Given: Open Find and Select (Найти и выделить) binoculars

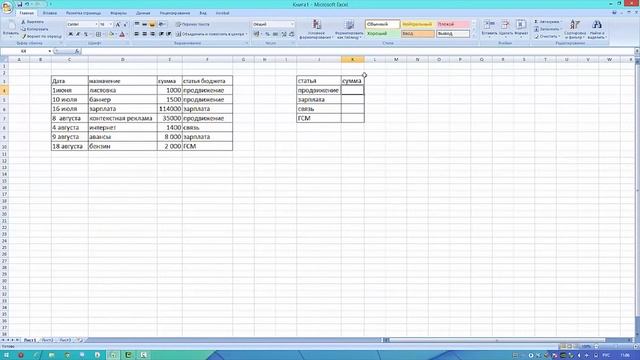Looking at the screenshot, I should pyautogui.click(x=597, y=29).
